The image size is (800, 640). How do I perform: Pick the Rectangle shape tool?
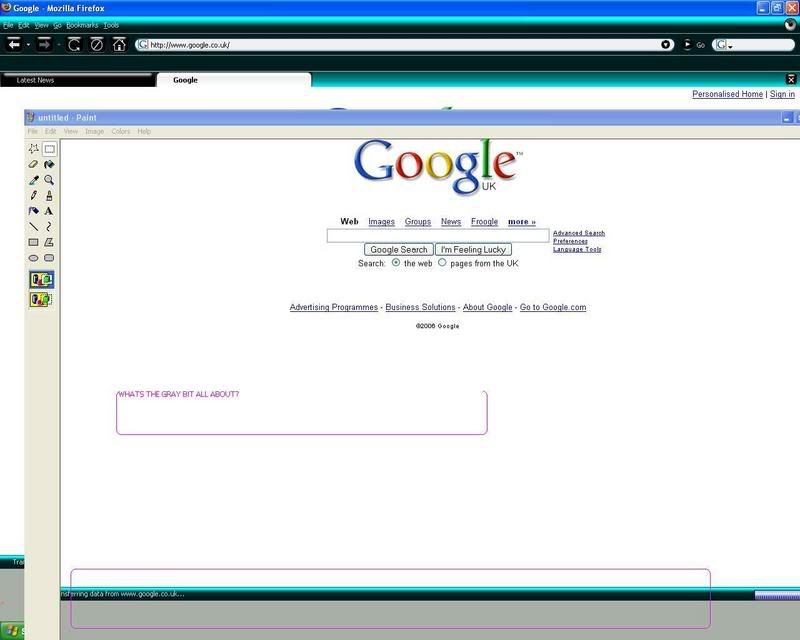click(34, 242)
